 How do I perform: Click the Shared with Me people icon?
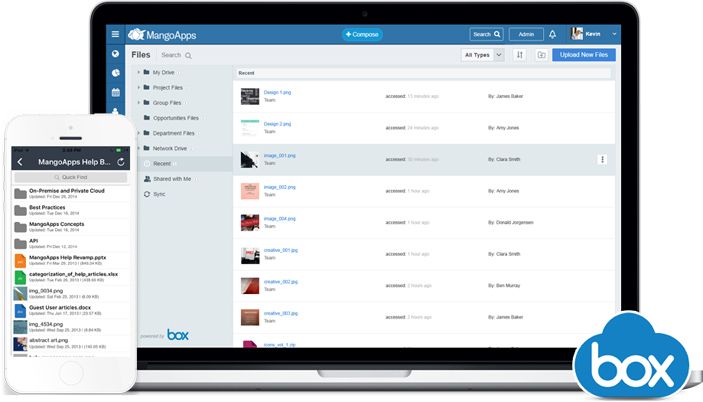147,179
